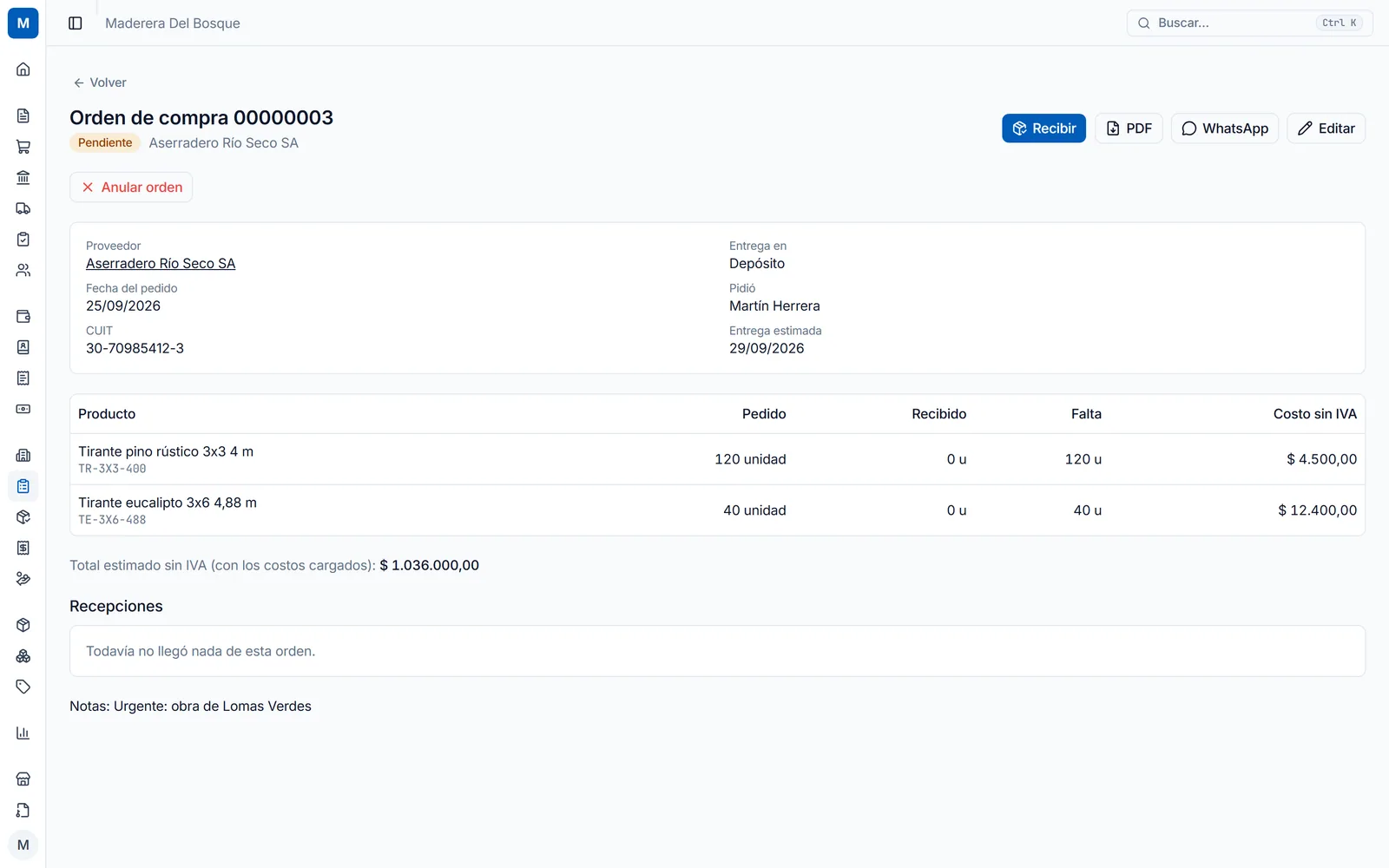Open the bar chart reports icon
1389x868 pixels.
click(23, 733)
